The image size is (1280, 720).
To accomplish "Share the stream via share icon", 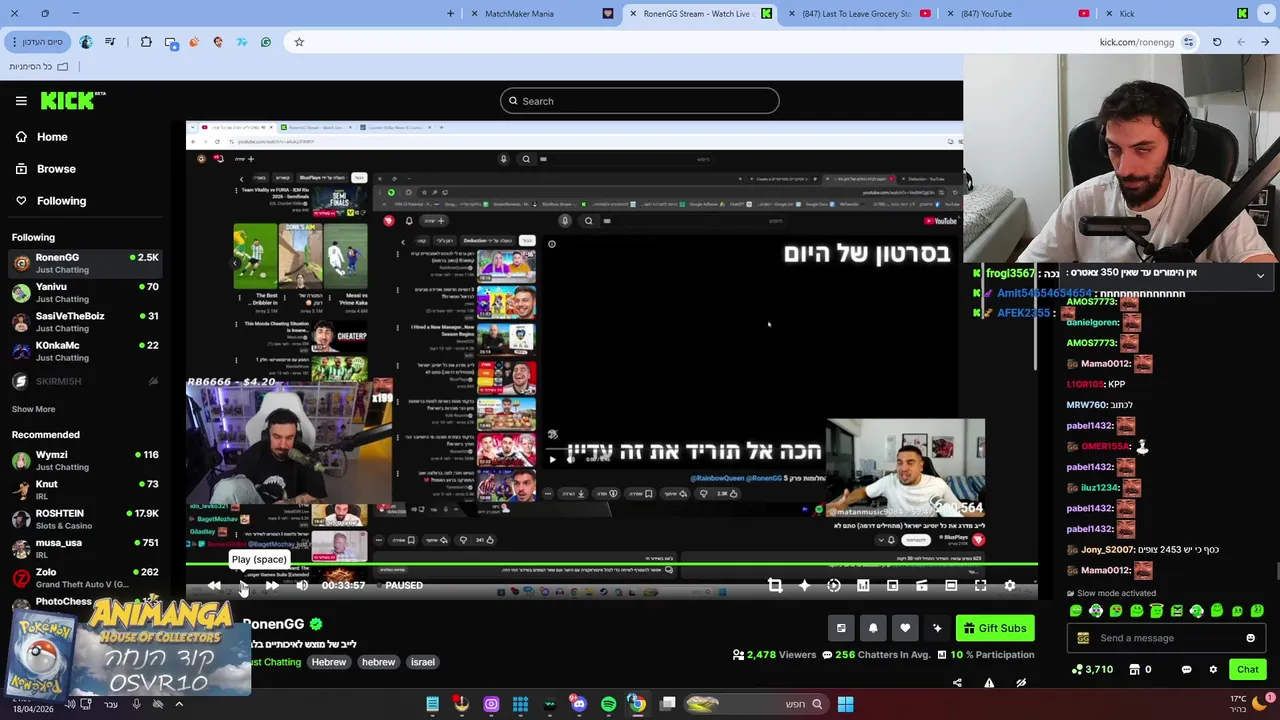I will tap(957, 683).
